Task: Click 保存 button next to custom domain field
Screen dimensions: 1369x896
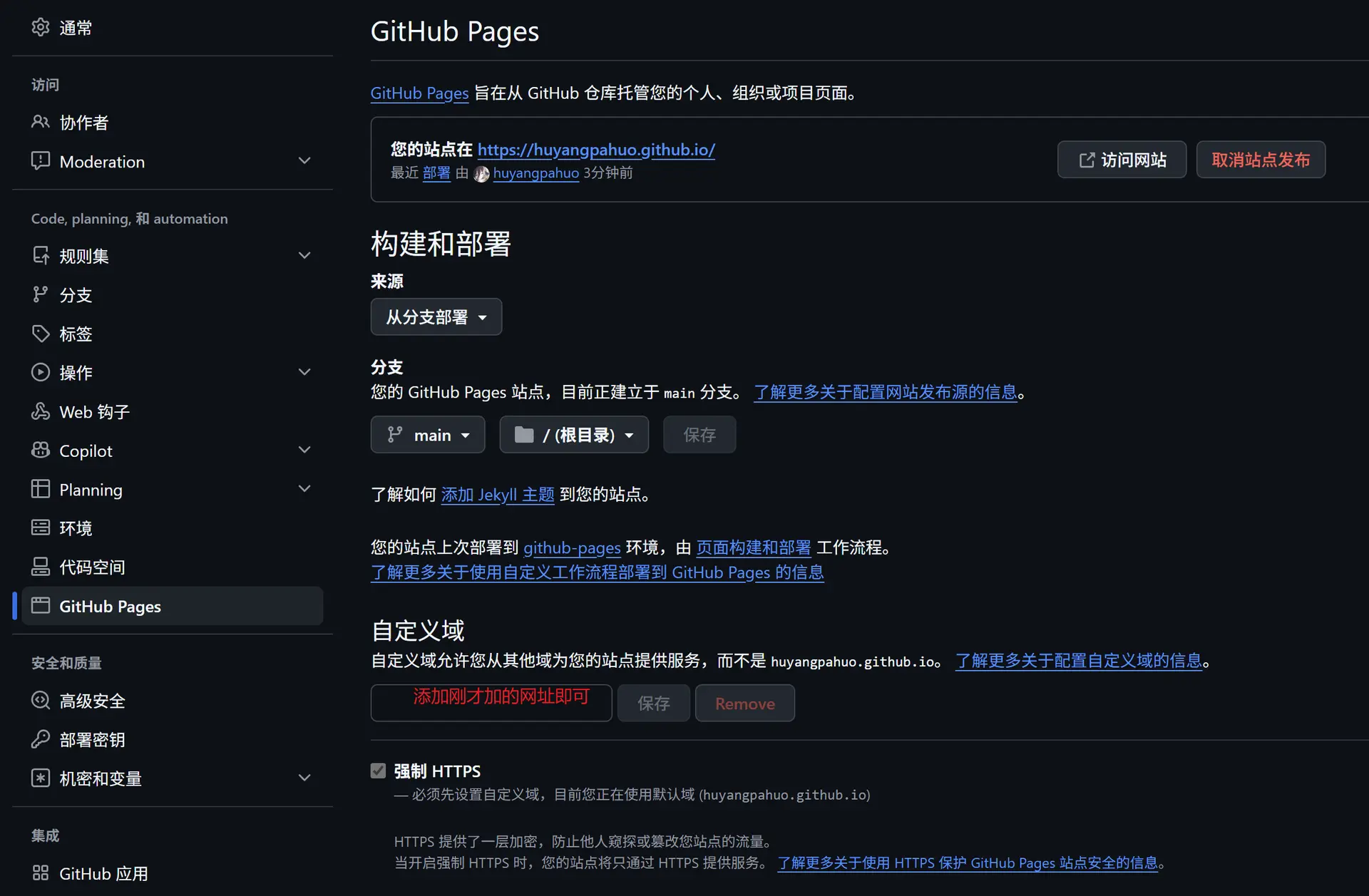Action: [x=654, y=704]
